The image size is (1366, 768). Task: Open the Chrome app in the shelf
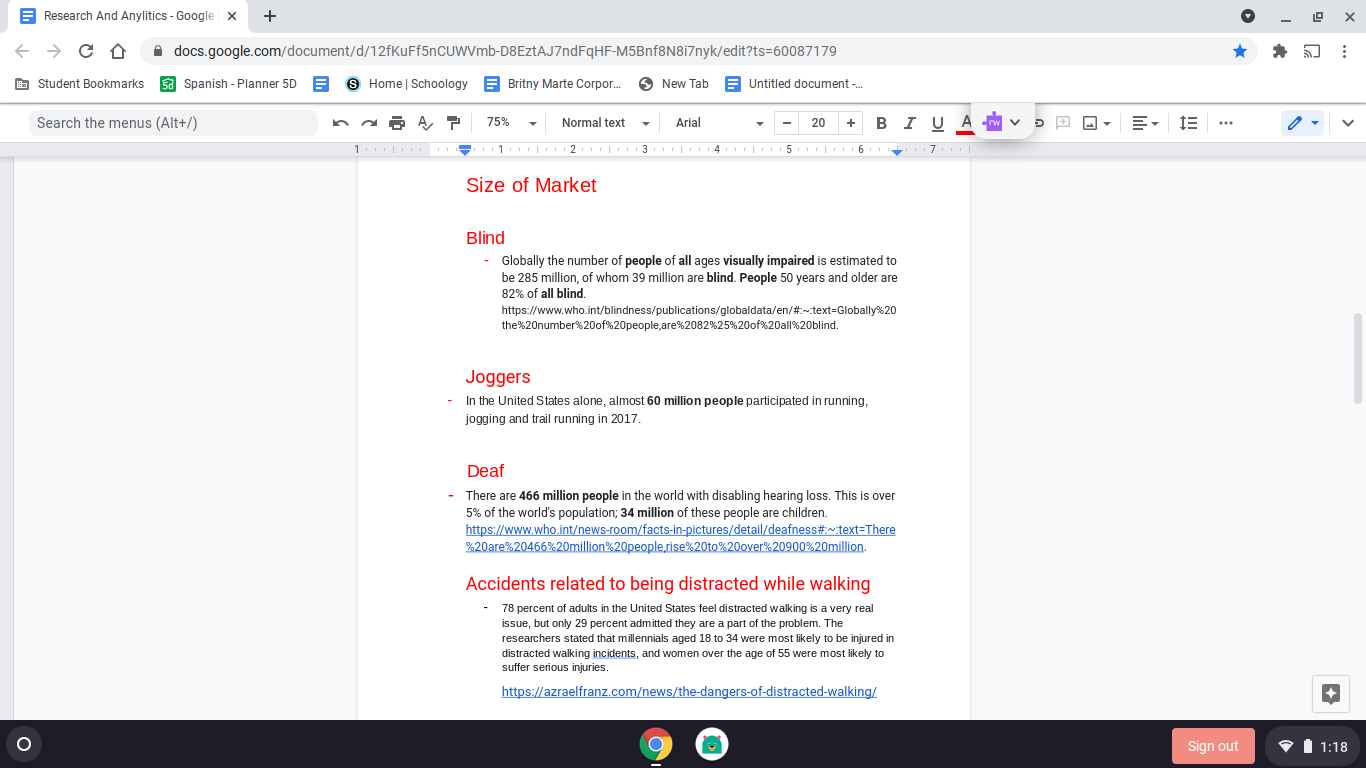coord(656,744)
